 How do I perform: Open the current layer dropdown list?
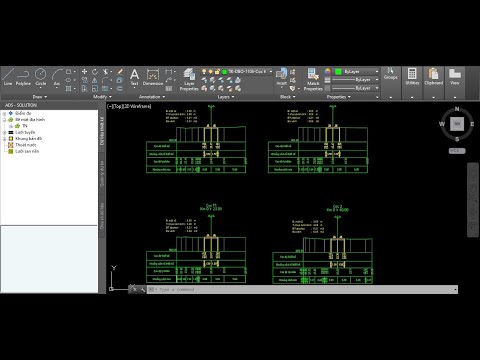tap(271, 72)
